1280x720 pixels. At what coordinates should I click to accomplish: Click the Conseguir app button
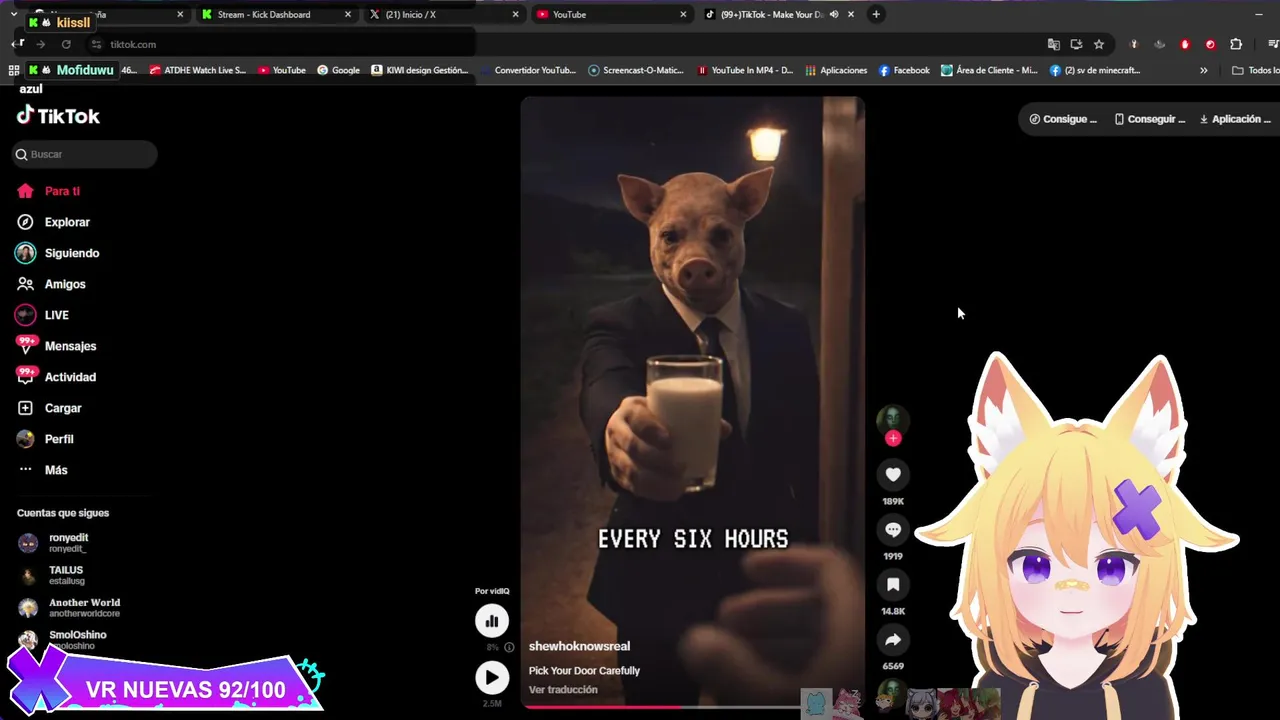(x=1150, y=119)
